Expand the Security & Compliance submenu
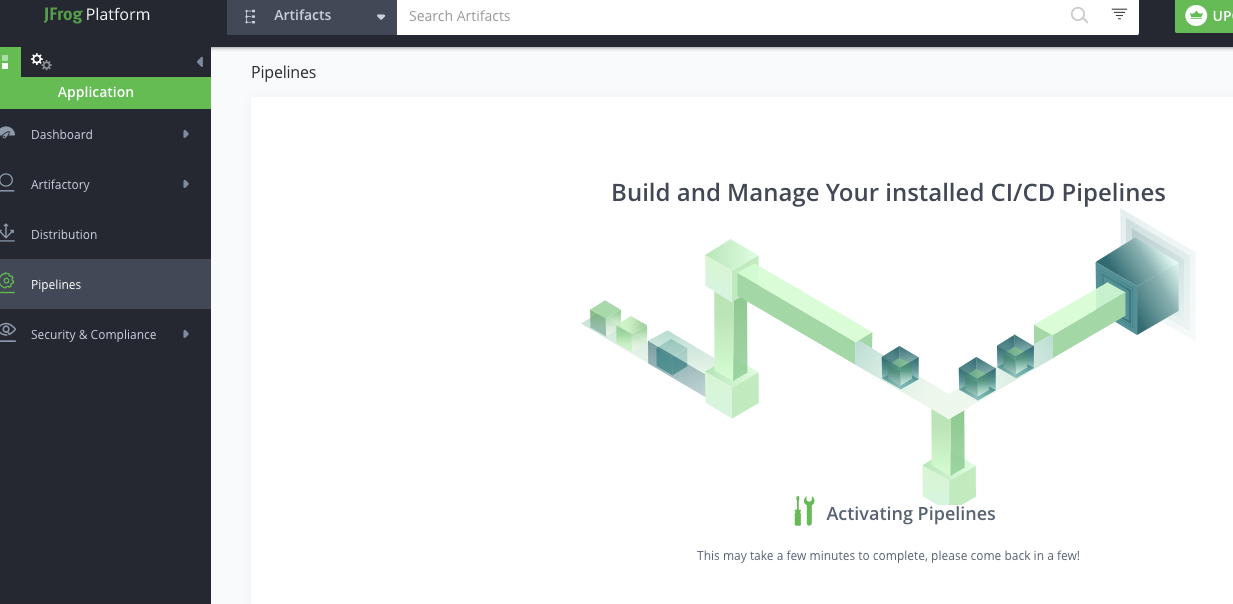Viewport: 1233px width, 604px height. tap(187, 333)
